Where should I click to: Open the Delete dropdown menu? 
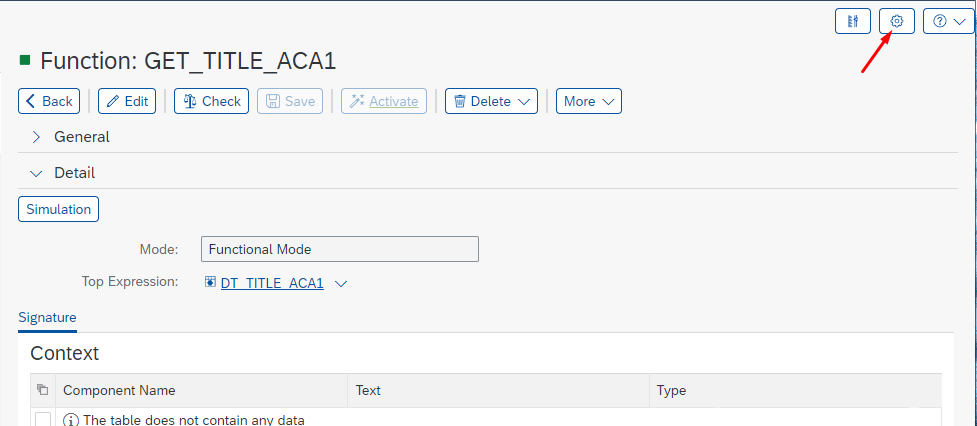click(491, 101)
